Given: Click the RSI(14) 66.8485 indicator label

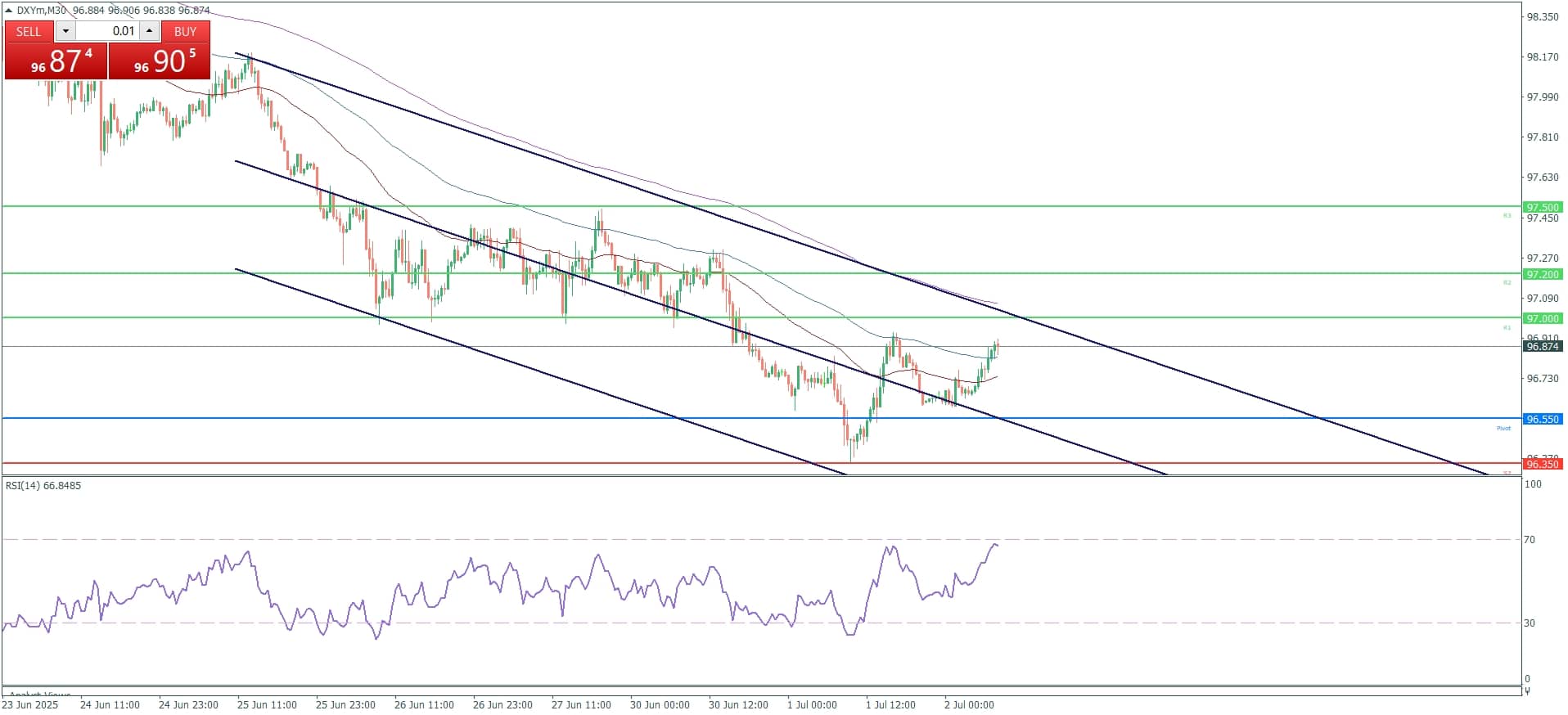Looking at the screenshot, I should click(x=43, y=485).
